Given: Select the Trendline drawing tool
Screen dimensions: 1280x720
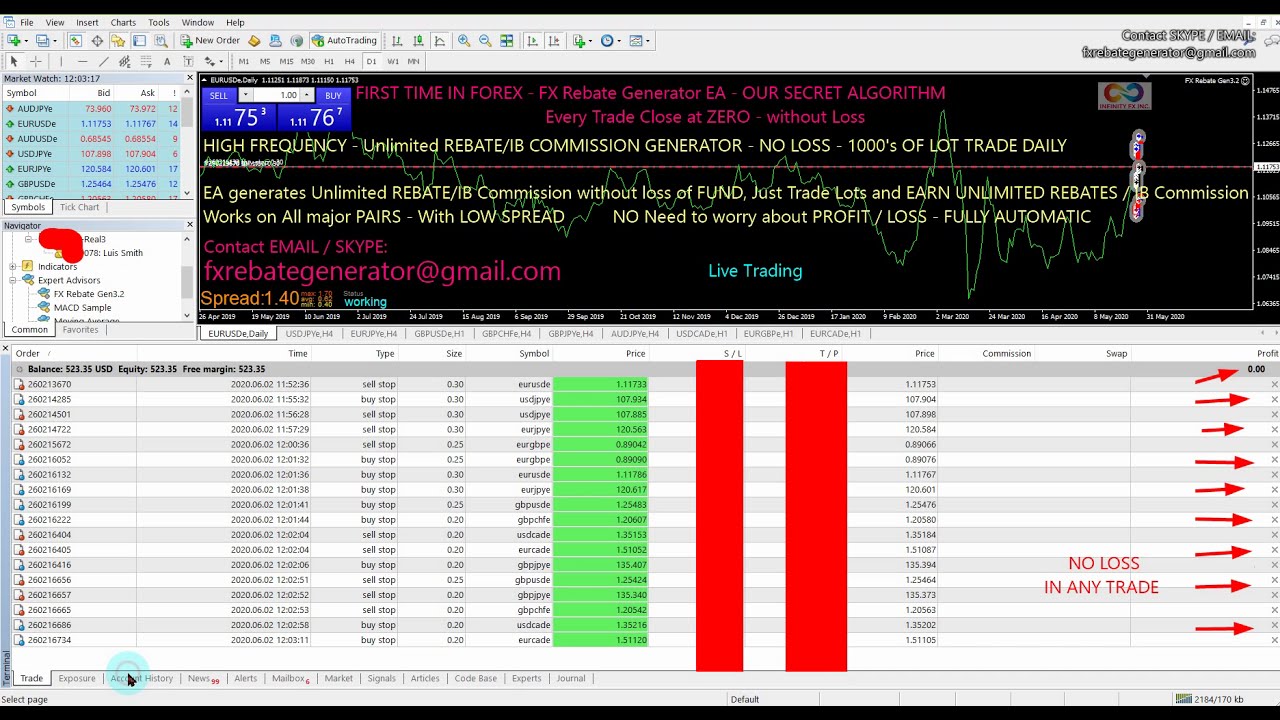Looking at the screenshot, I should tap(104, 62).
